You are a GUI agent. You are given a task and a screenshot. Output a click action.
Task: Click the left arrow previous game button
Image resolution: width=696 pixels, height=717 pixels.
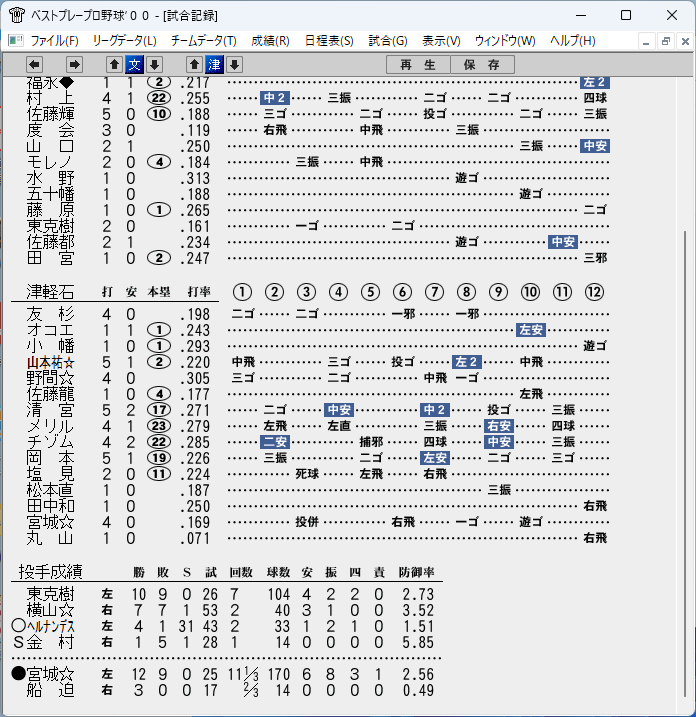[x=34, y=64]
